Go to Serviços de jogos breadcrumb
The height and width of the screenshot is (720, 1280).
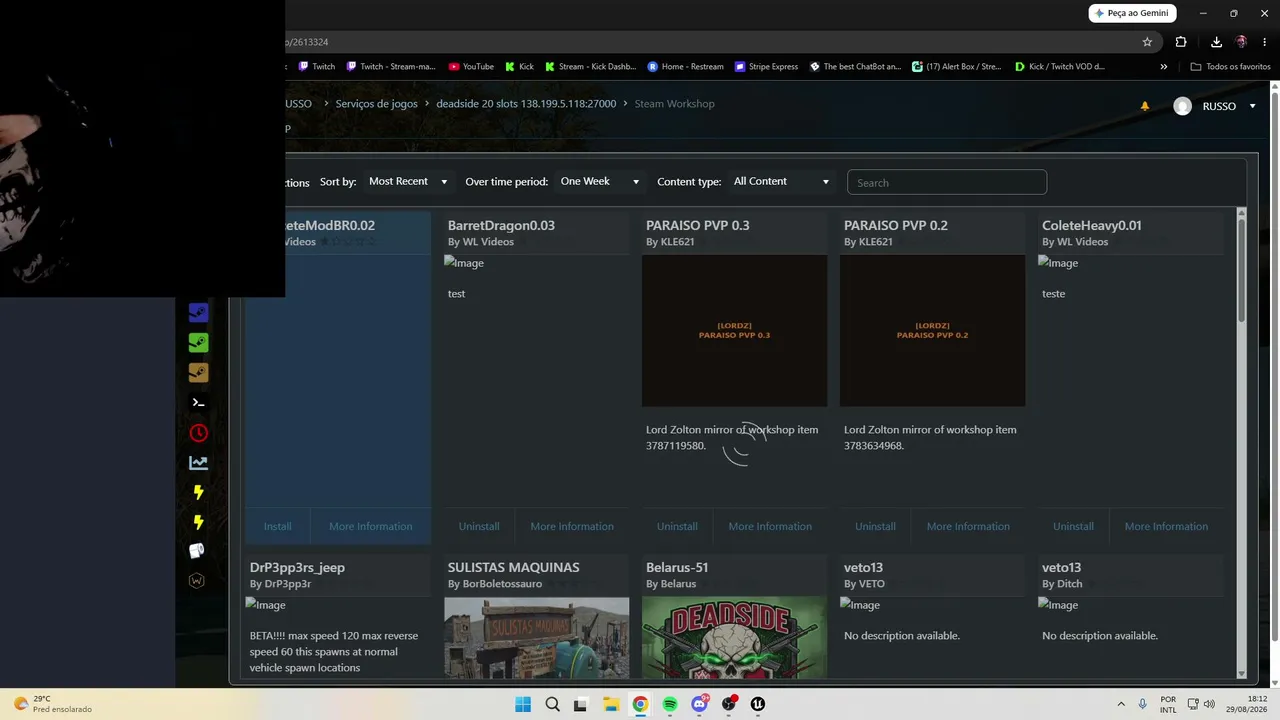coord(376,104)
